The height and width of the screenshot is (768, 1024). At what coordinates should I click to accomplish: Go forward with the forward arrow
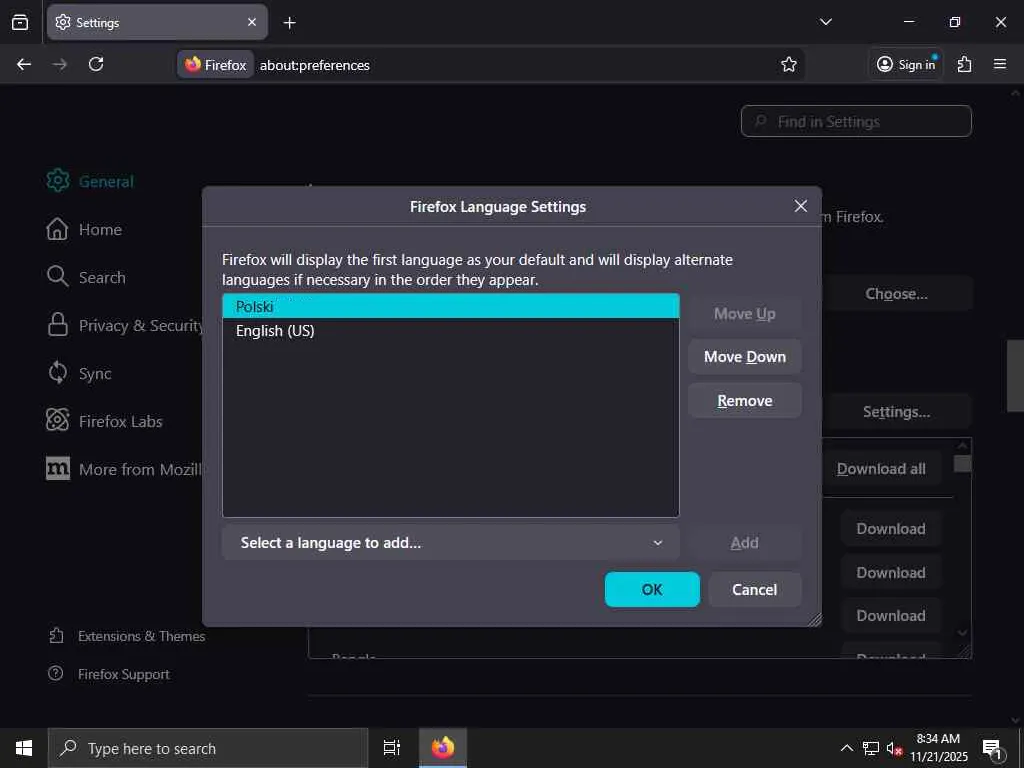pos(59,64)
